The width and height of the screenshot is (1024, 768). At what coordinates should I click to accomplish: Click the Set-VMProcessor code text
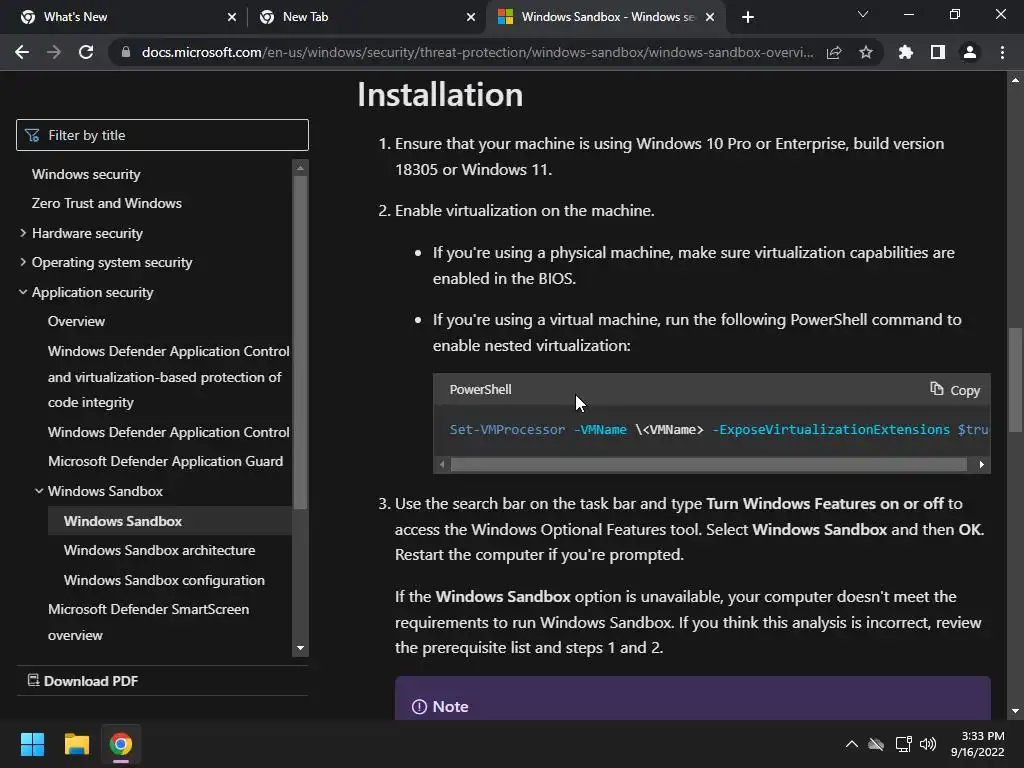pos(507,429)
